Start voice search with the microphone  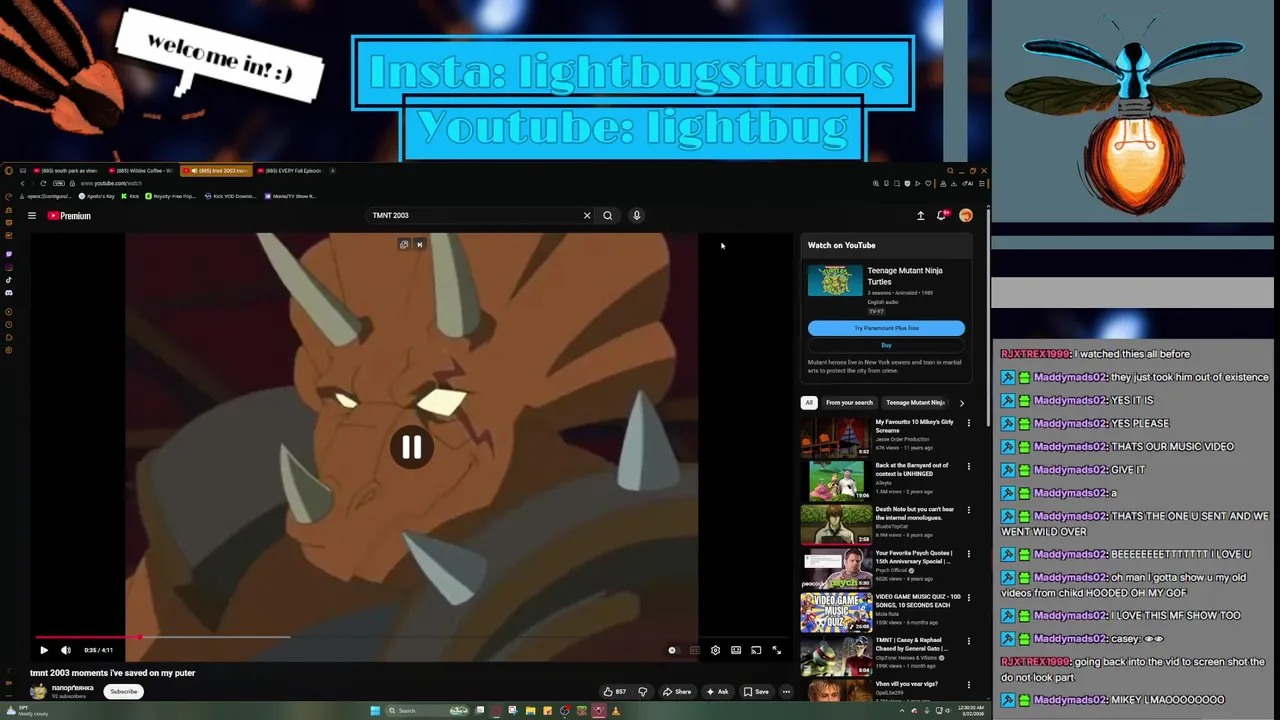point(636,215)
